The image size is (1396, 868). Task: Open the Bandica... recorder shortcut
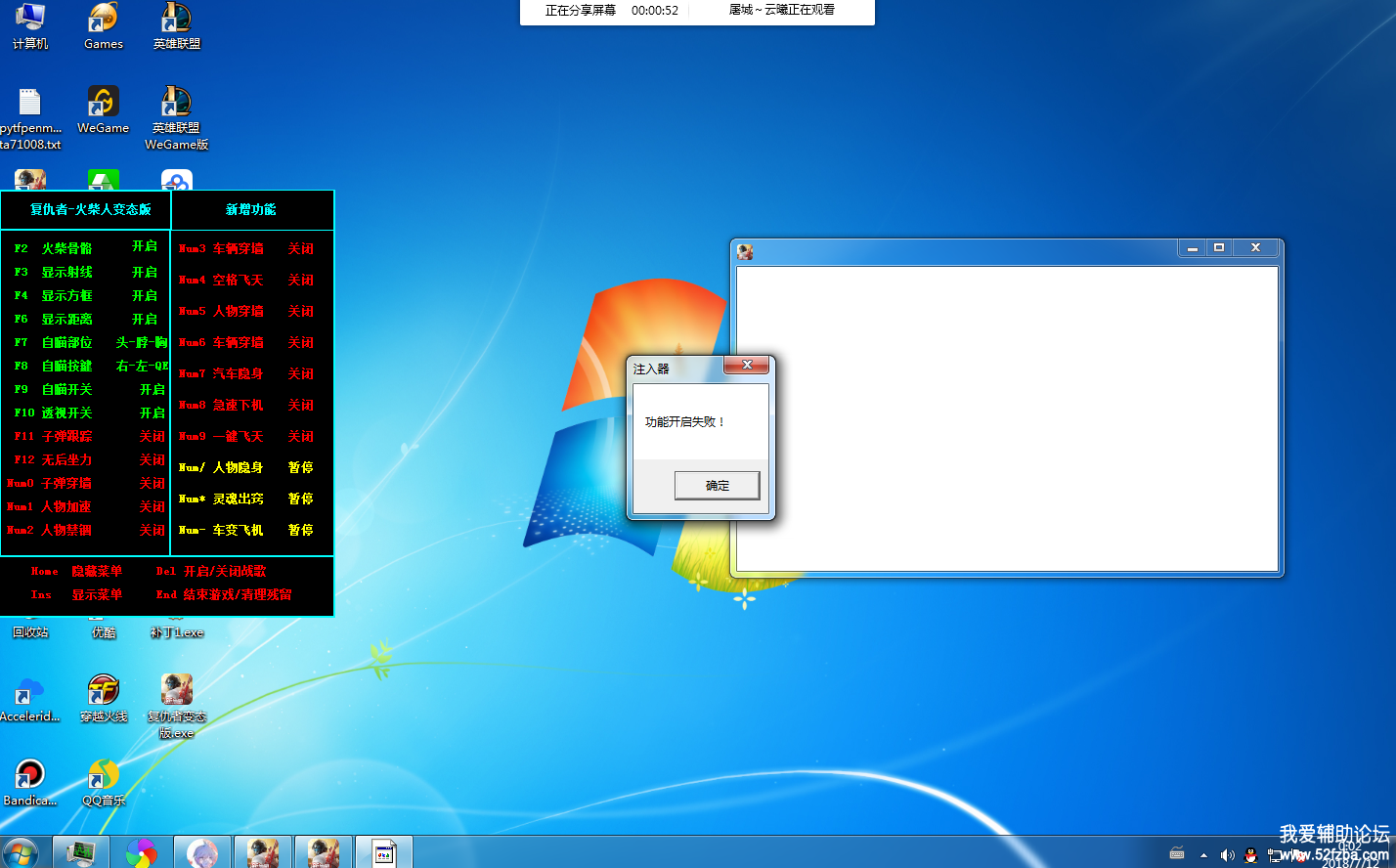click(x=30, y=783)
